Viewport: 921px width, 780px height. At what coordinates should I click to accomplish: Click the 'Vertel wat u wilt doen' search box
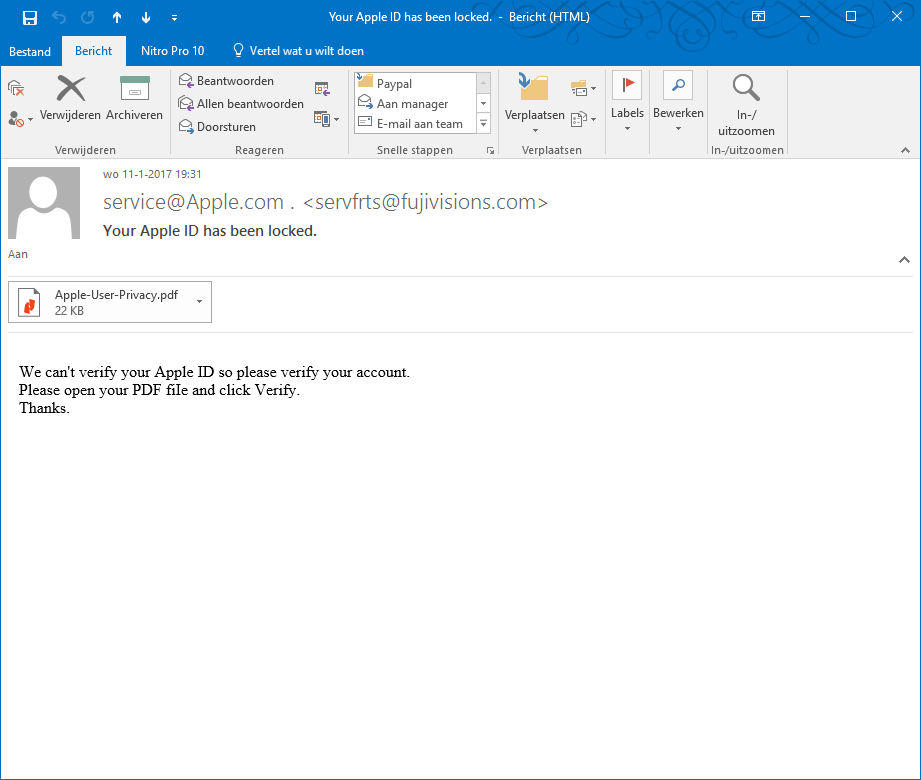(x=298, y=51)
